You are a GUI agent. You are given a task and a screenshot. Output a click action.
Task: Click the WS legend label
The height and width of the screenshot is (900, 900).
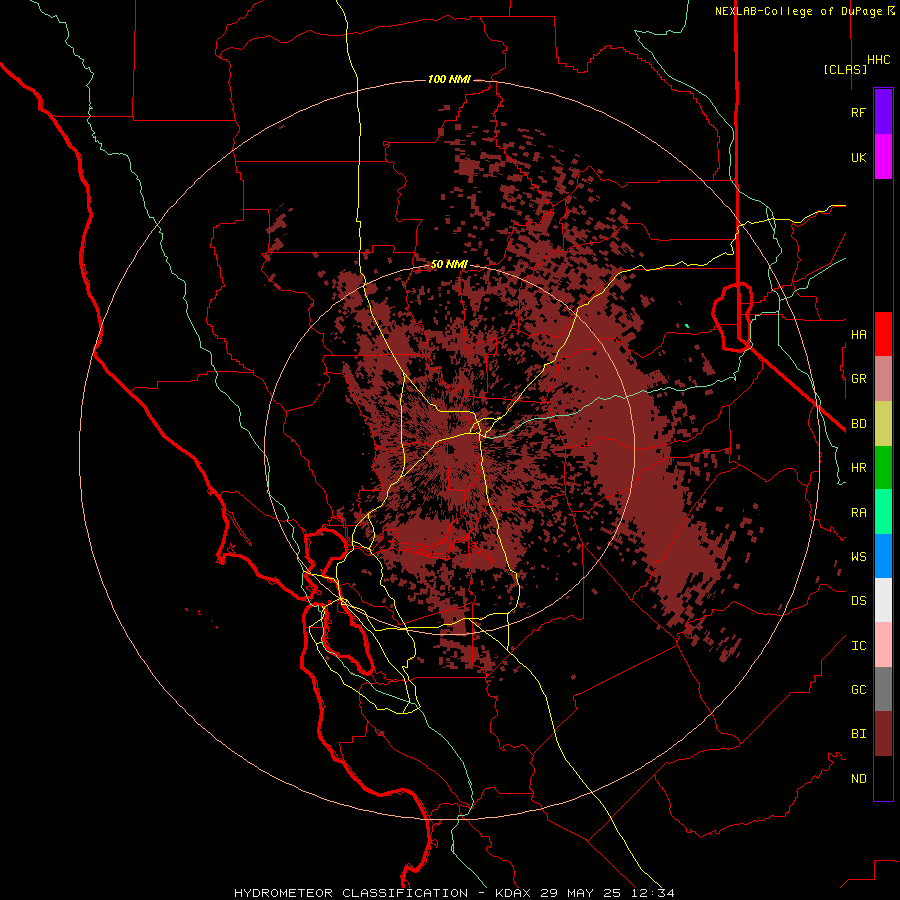(858, 557)
